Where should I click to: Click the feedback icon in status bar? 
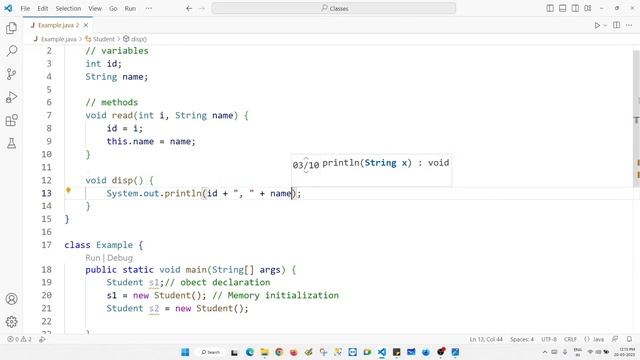tap(615, 339)
